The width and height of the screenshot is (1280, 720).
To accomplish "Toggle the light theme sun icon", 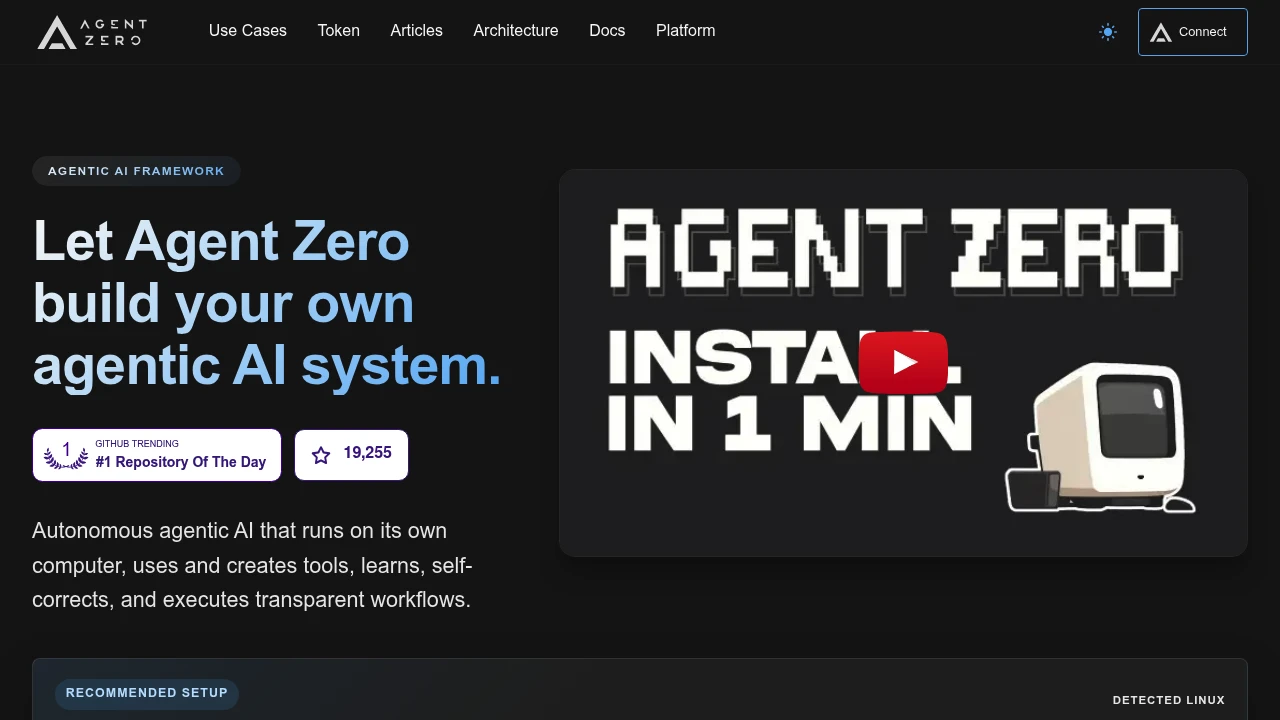I will click(1108, 32).
